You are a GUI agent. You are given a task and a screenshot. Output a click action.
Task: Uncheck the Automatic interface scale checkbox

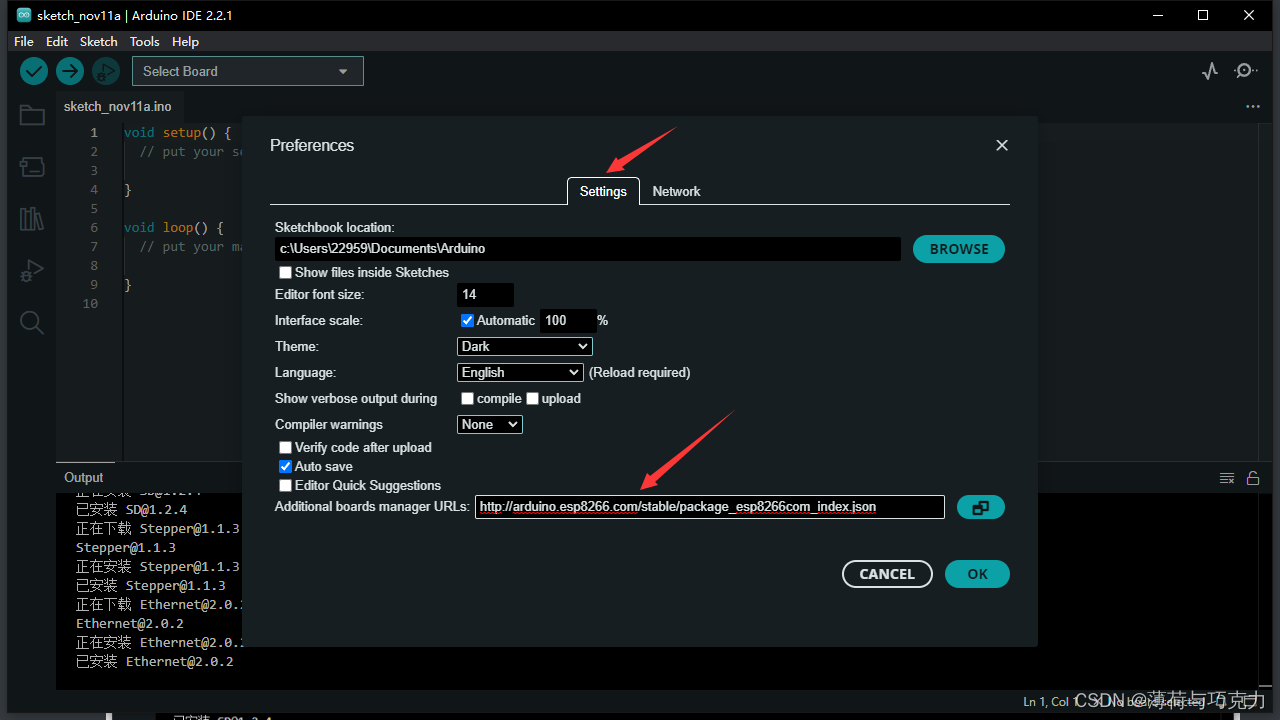467,320
